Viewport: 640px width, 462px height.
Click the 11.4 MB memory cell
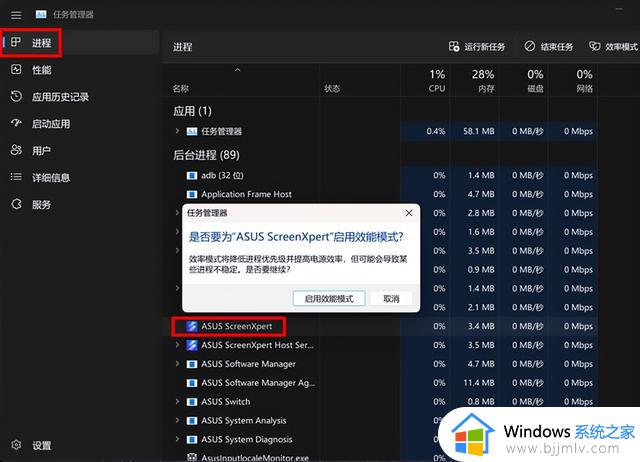pyautogui.click(x=479, y=383)
